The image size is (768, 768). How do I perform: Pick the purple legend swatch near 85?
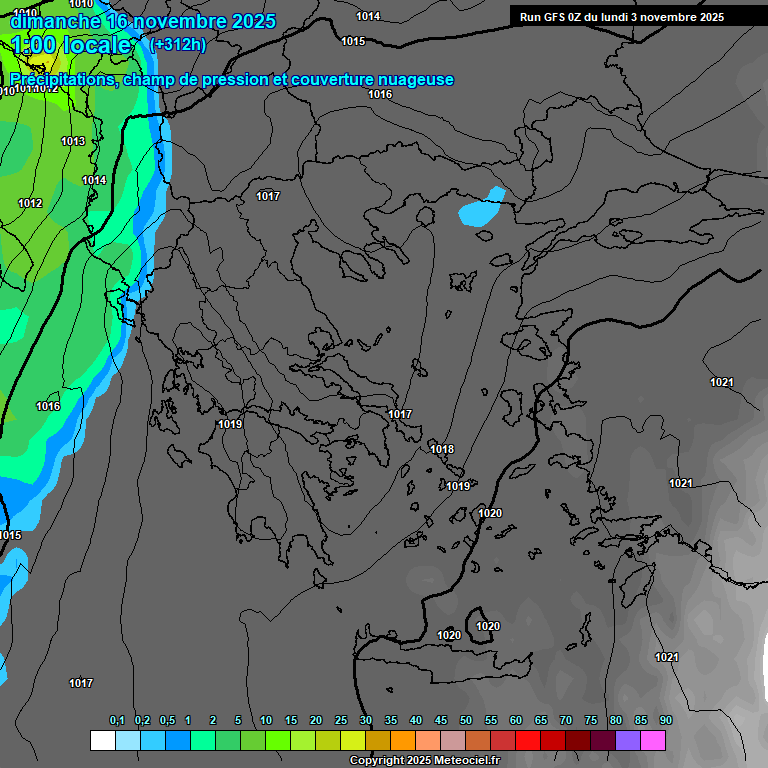(x=628, y=740)
